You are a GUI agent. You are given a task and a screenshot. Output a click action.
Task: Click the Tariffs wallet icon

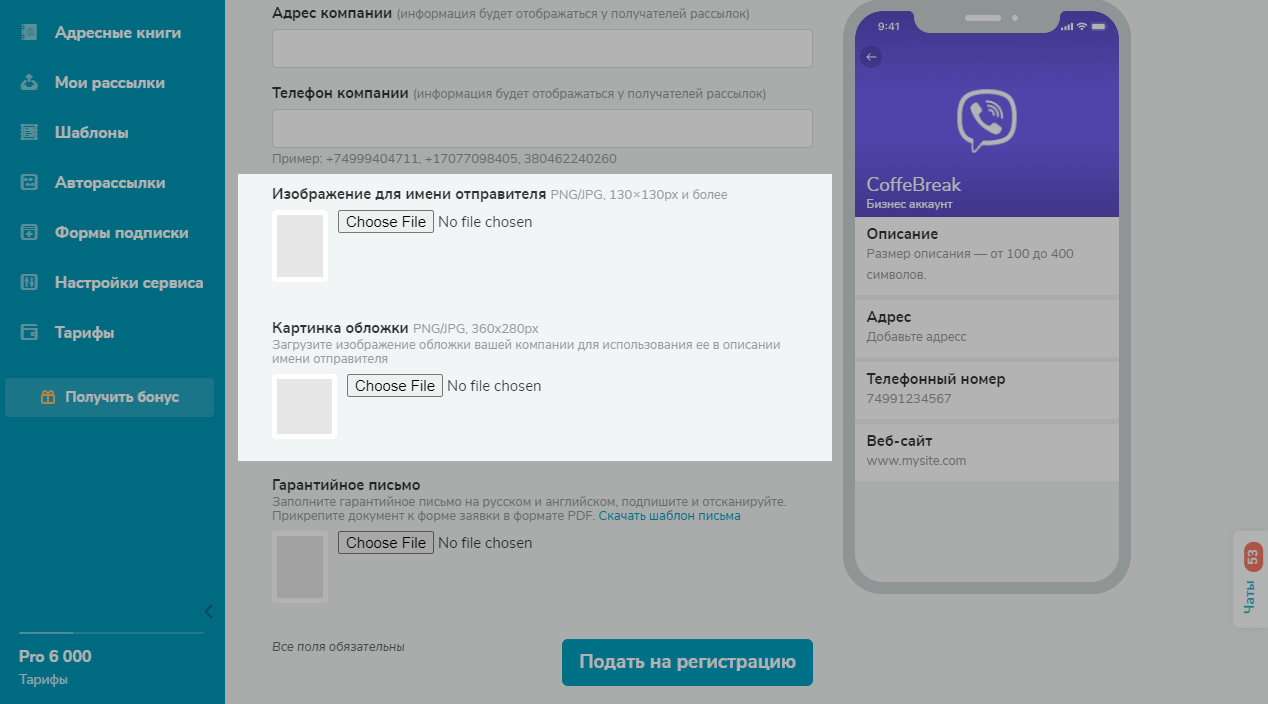[x=29, y=332]
